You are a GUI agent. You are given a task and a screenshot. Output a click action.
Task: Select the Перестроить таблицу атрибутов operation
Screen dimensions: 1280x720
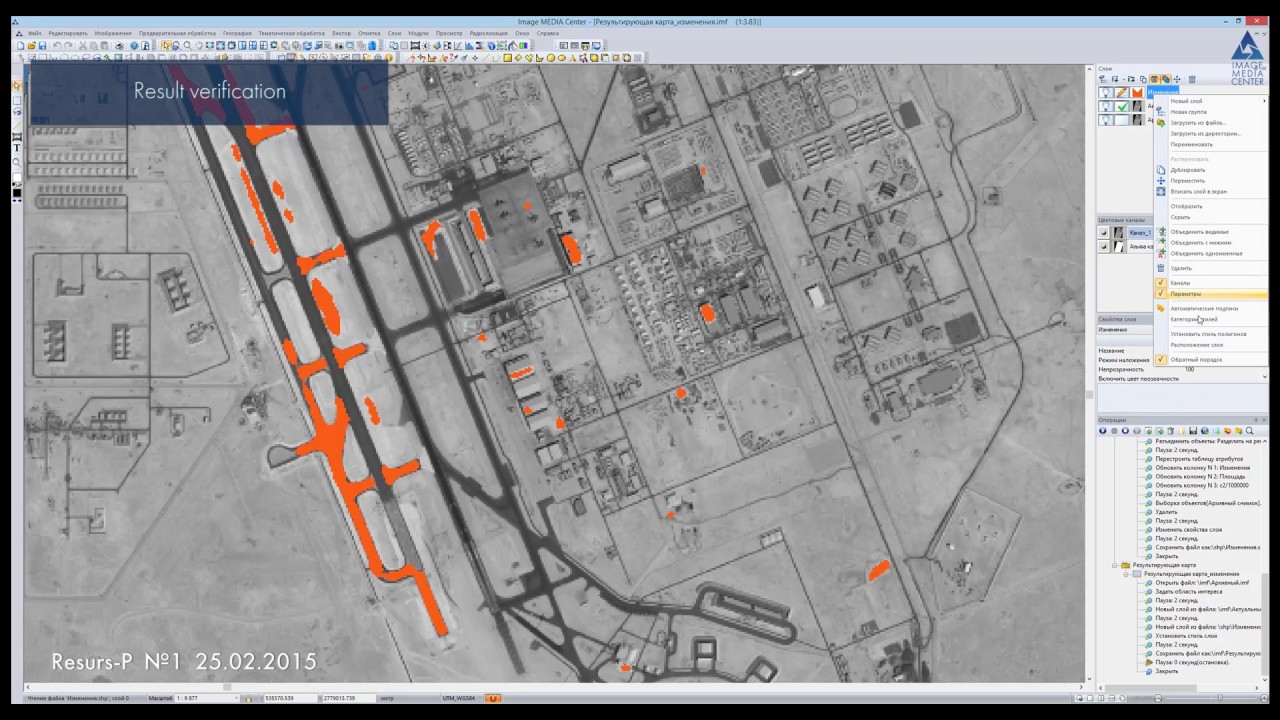1199,459
